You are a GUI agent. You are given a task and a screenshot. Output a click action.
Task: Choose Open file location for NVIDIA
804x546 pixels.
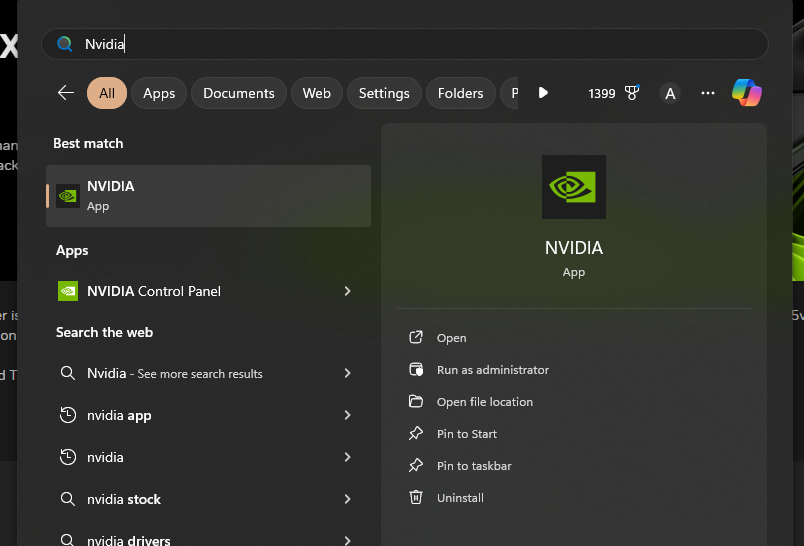484,402
